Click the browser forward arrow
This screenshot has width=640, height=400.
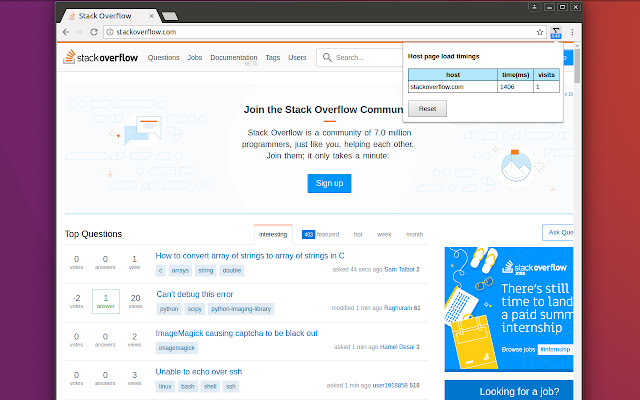pyautogui.click(x=80, y=32)
